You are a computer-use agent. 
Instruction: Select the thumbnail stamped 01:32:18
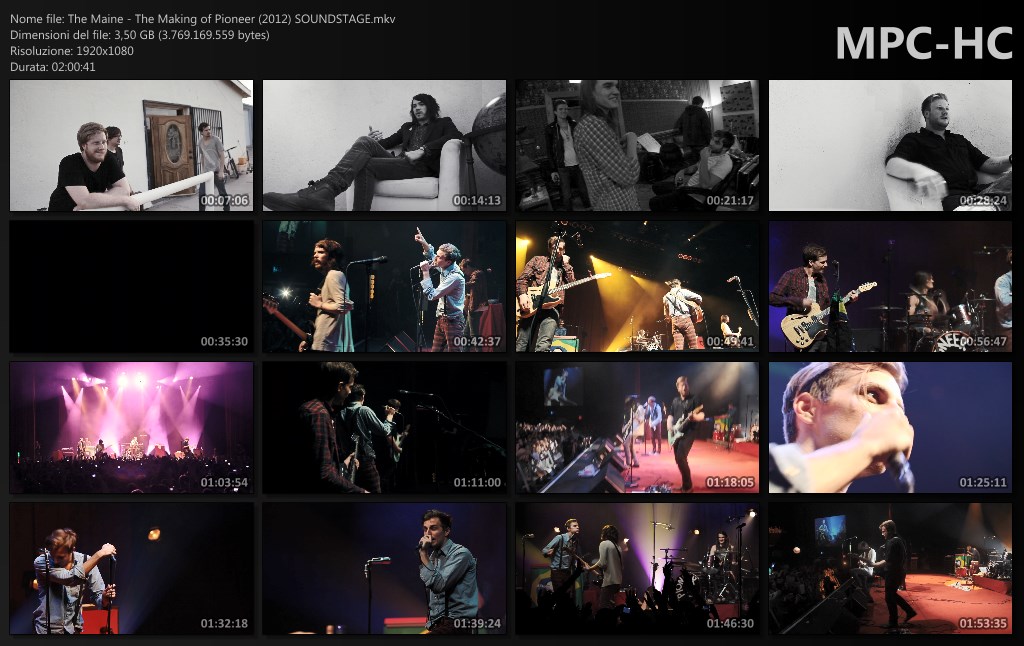[131, 569]
